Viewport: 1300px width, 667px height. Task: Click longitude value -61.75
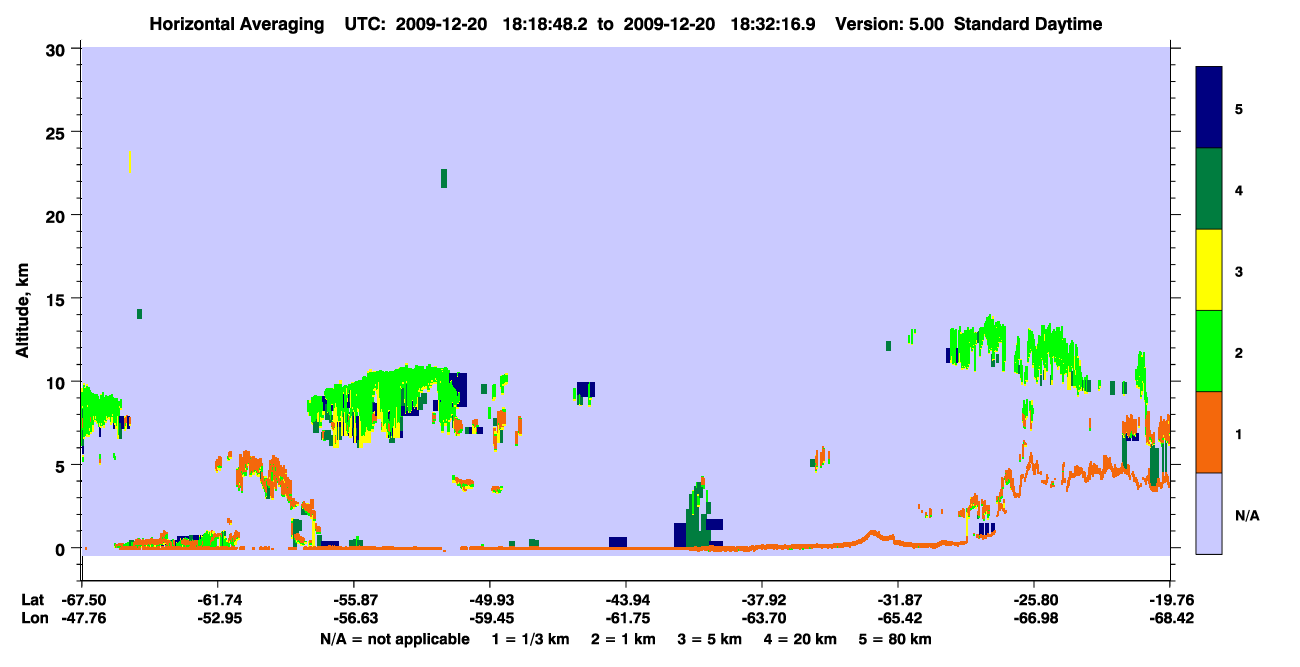(626, 618)
